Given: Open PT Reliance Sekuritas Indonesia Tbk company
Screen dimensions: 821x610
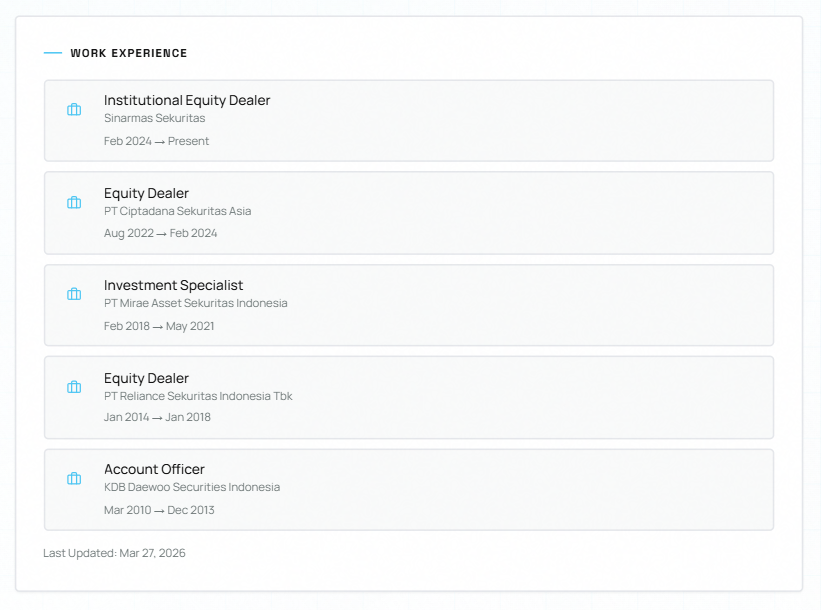Looking at the screenshot, I should pos(198,396).
